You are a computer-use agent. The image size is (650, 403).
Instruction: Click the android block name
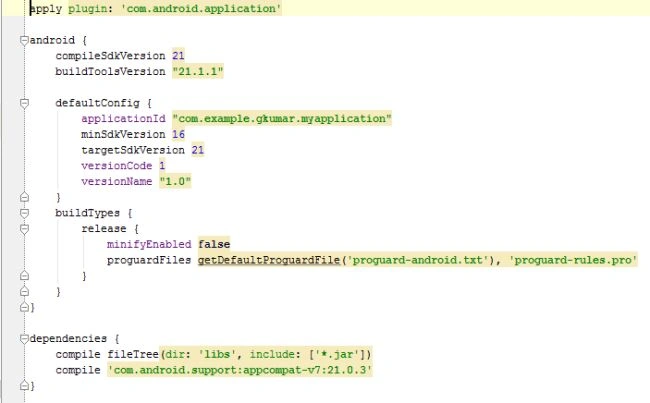[x=52, y=40]
